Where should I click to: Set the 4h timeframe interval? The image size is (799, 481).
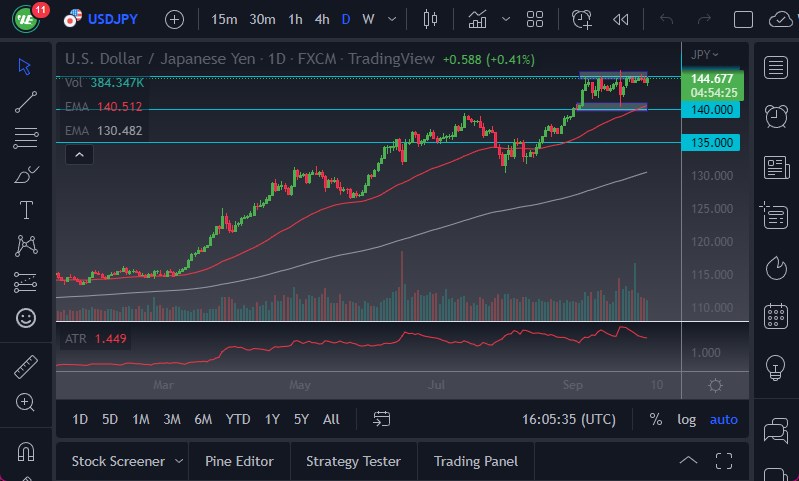point(321,19)
